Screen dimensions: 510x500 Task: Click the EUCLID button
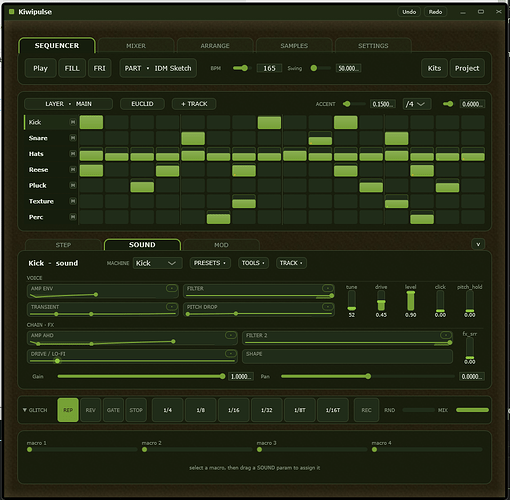click(142, 104)
